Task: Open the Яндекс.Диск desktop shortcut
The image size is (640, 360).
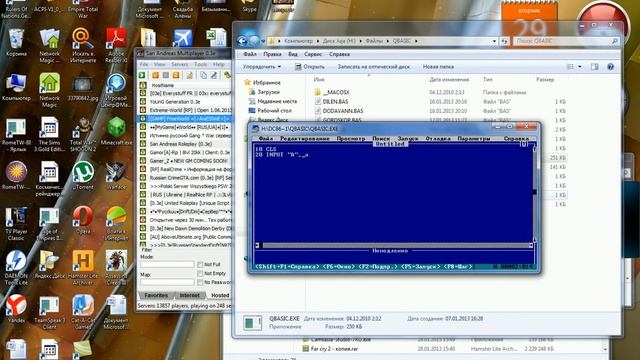Action: (49, 264)
